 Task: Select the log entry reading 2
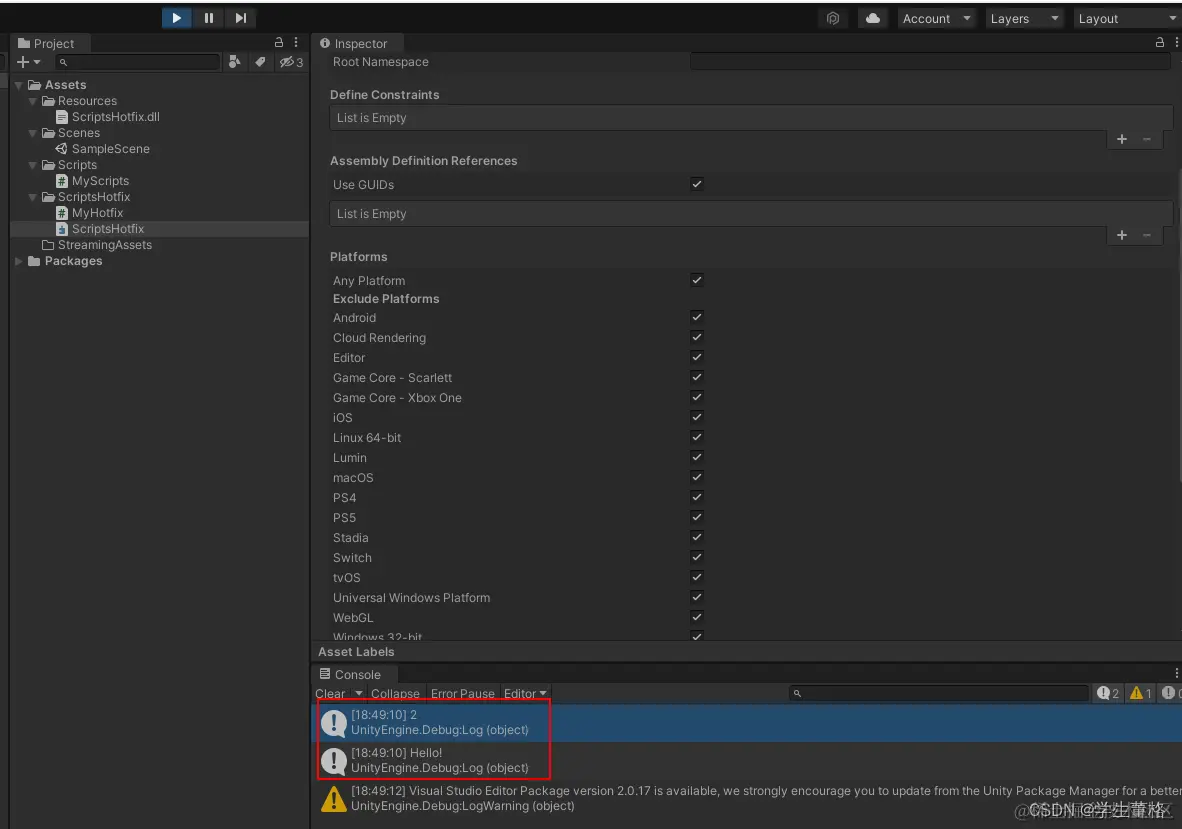click(x=746, y=722)
